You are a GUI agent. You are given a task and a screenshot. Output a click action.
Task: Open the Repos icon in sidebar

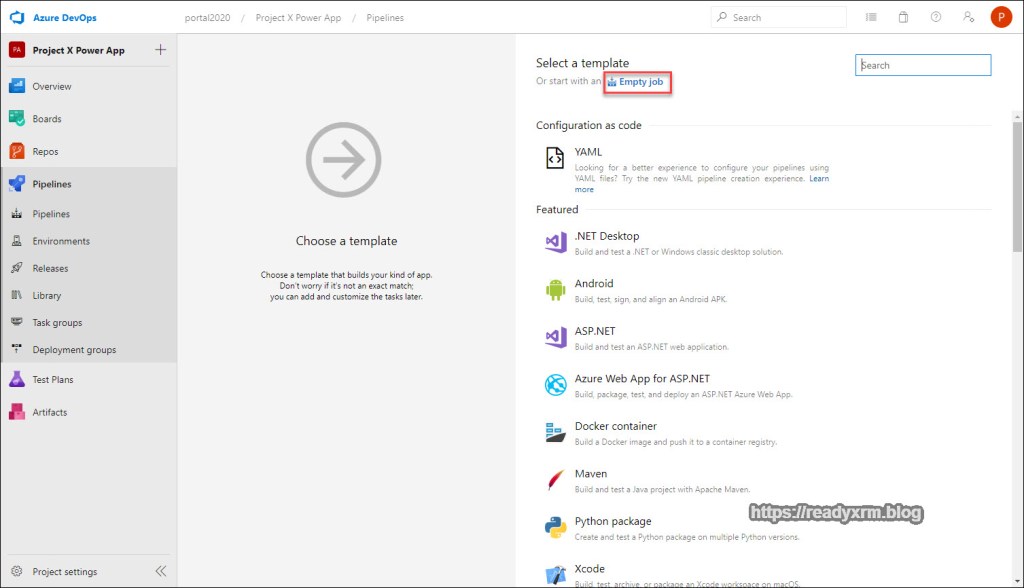tap(16, 152)
